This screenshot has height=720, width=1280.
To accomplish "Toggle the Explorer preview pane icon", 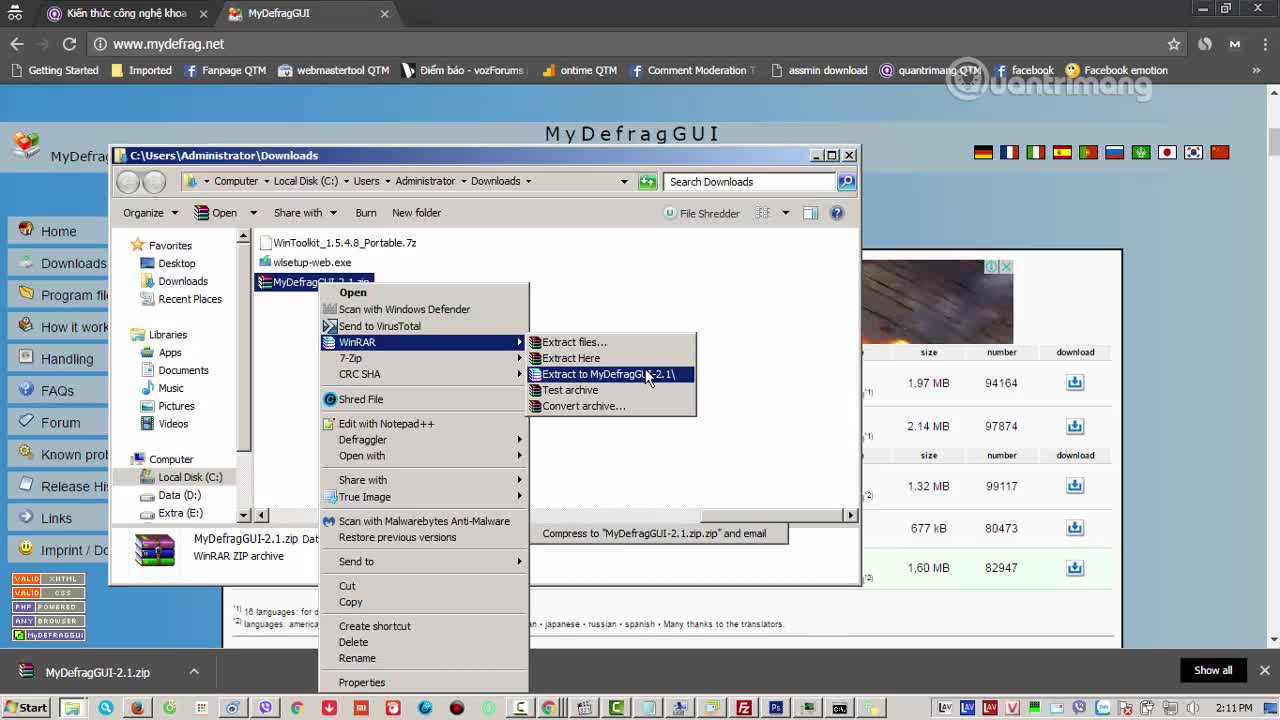I will pos(811,213).
